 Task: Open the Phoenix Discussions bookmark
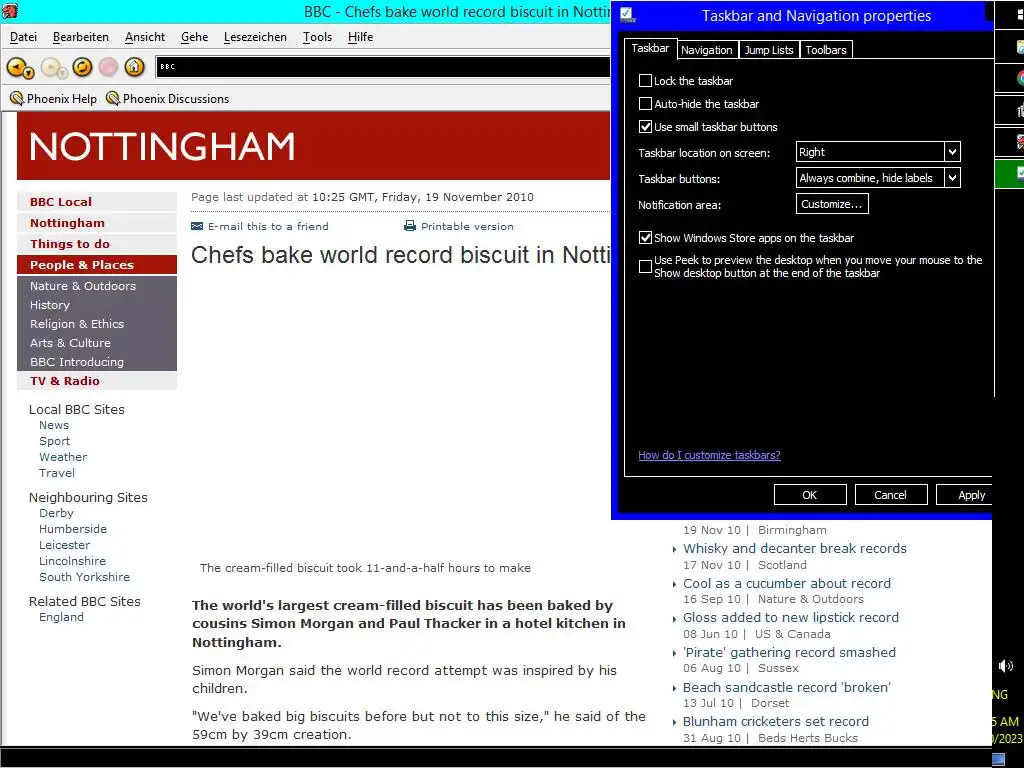(x=167, y=99)
